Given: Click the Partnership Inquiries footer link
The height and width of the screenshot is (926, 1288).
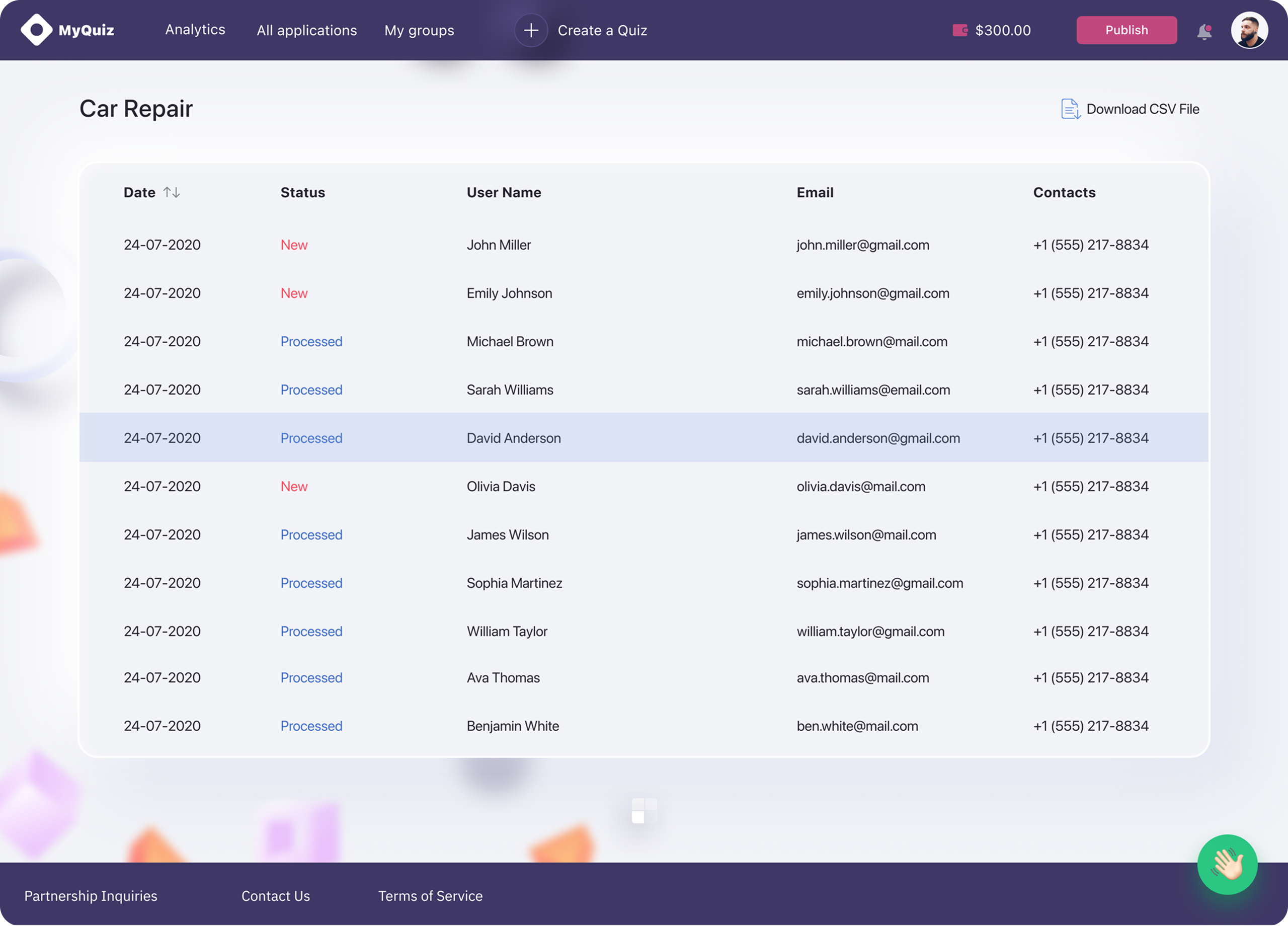Looking at the screenshot, I should click(x=91, y=896).
